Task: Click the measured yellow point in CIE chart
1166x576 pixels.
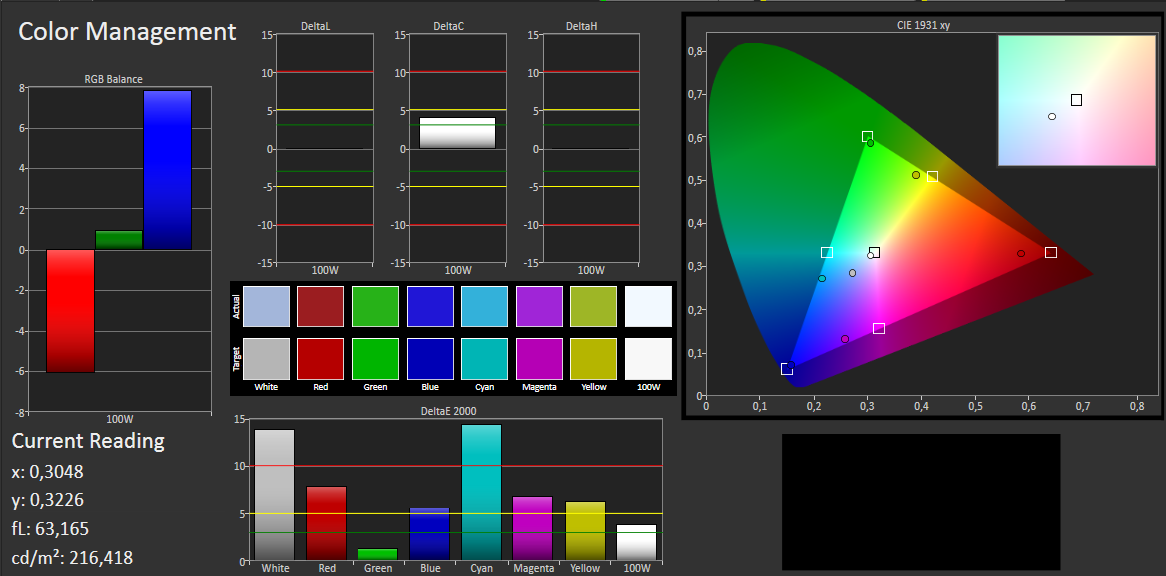Action: pos(916,175)
